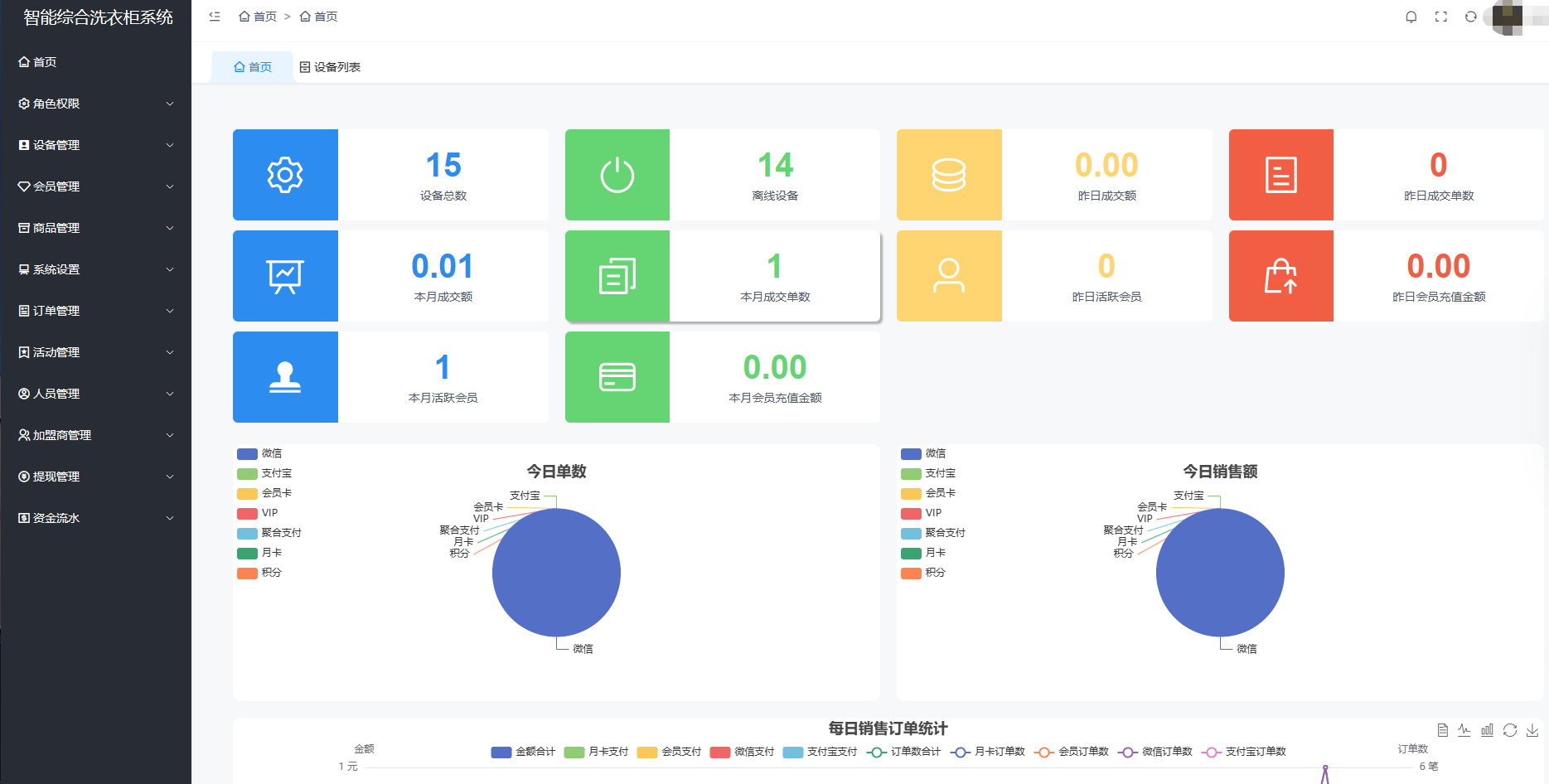Click the green power icon for 离线设备

(x=617, y=175)
